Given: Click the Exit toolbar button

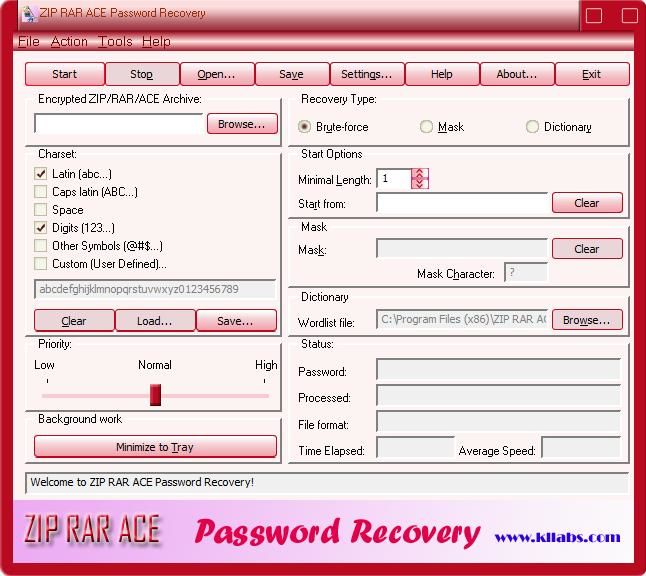Looking at the screenshot, I should pos(592,74).
